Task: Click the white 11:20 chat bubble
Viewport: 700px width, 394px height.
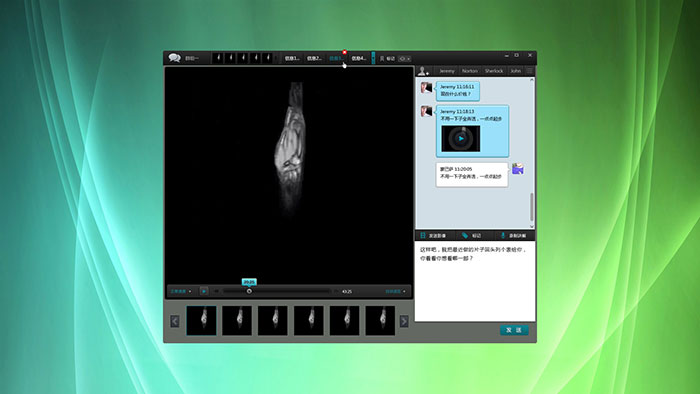Action: pos(472,174)
